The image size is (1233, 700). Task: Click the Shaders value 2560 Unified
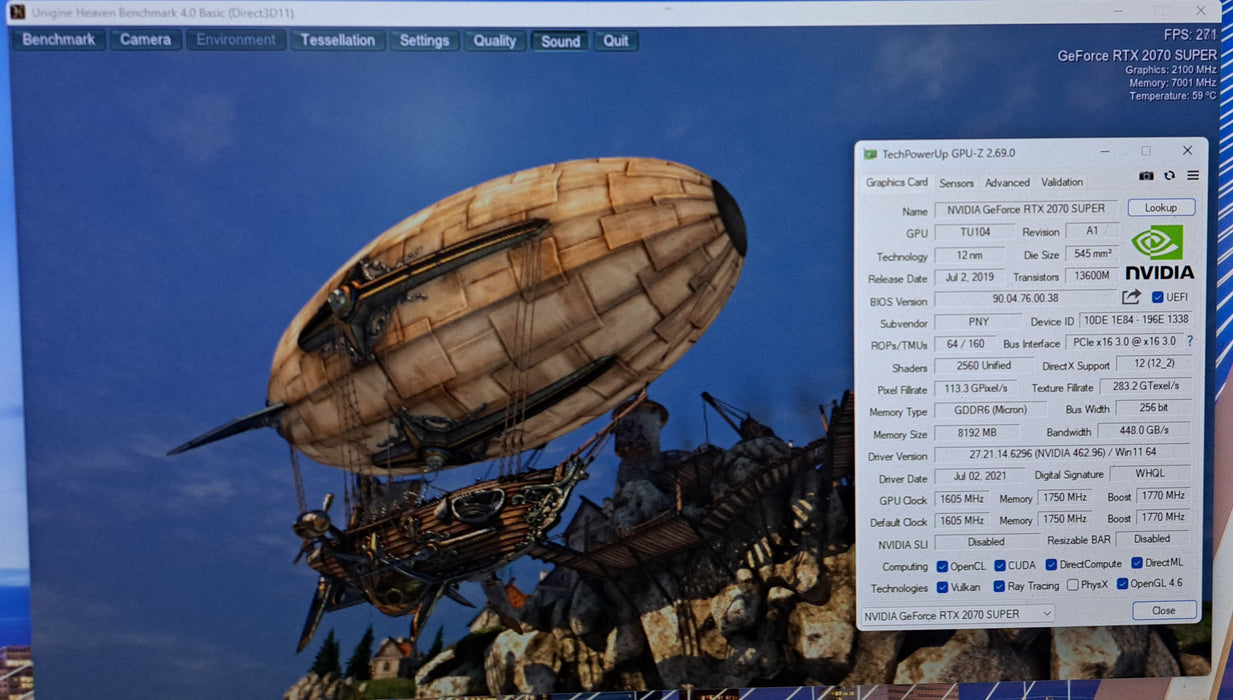click(984, 366)
